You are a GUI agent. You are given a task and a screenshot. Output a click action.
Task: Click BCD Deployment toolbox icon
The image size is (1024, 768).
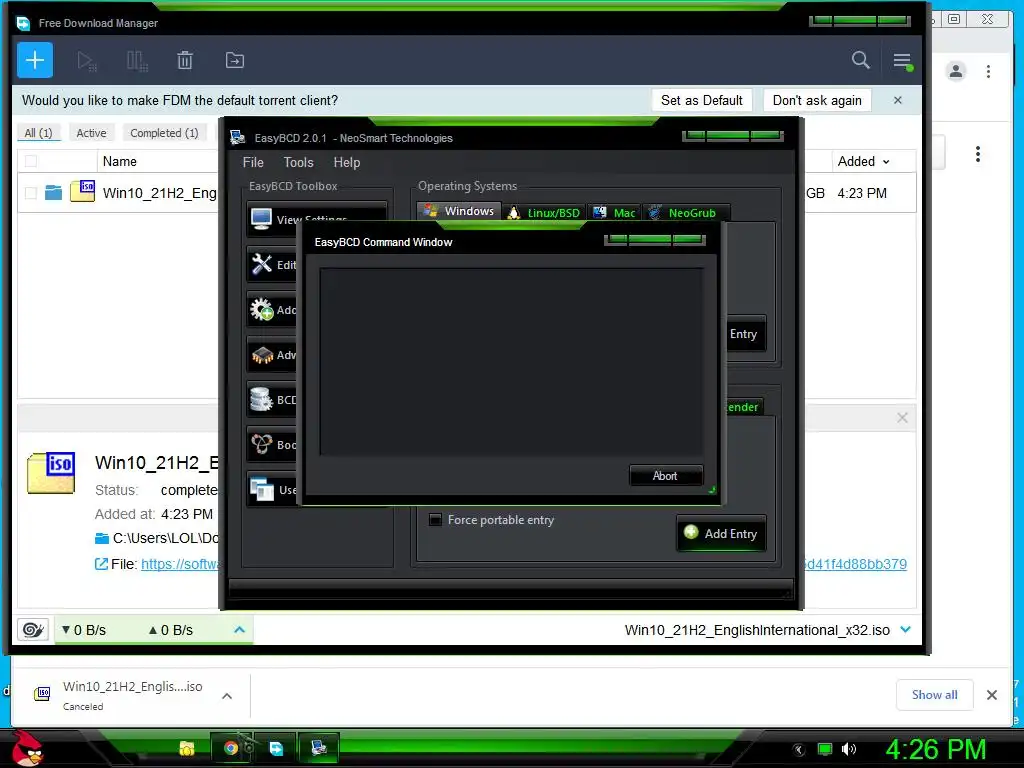262,444
